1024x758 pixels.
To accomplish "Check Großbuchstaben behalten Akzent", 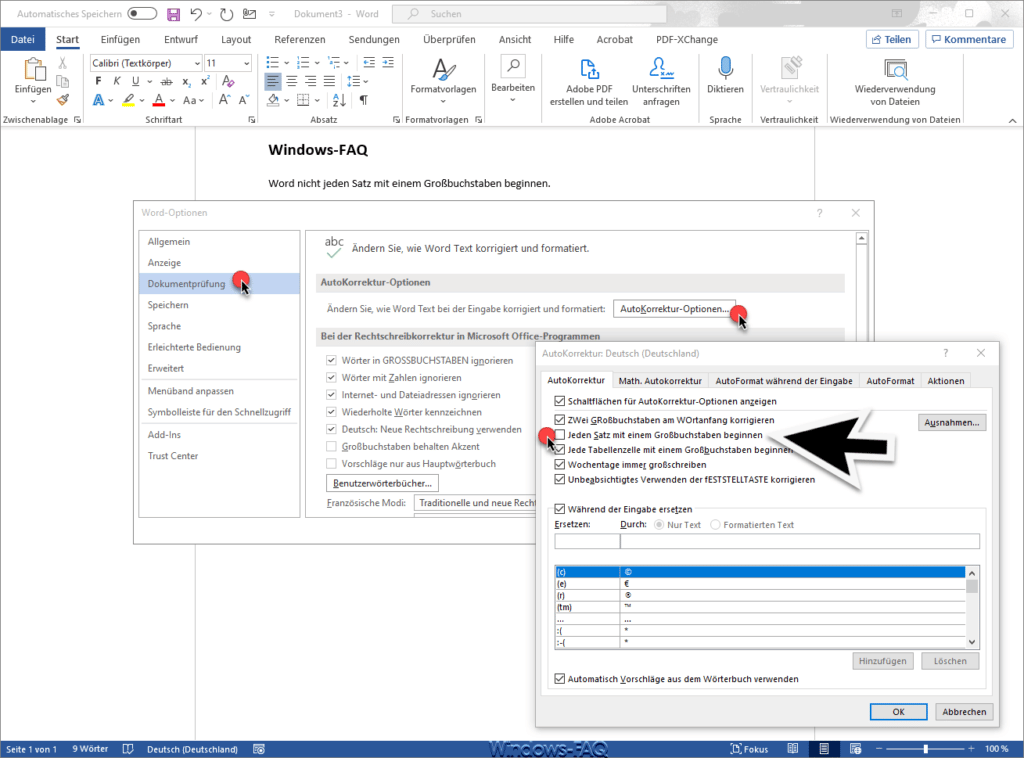I will pos(331,447).
